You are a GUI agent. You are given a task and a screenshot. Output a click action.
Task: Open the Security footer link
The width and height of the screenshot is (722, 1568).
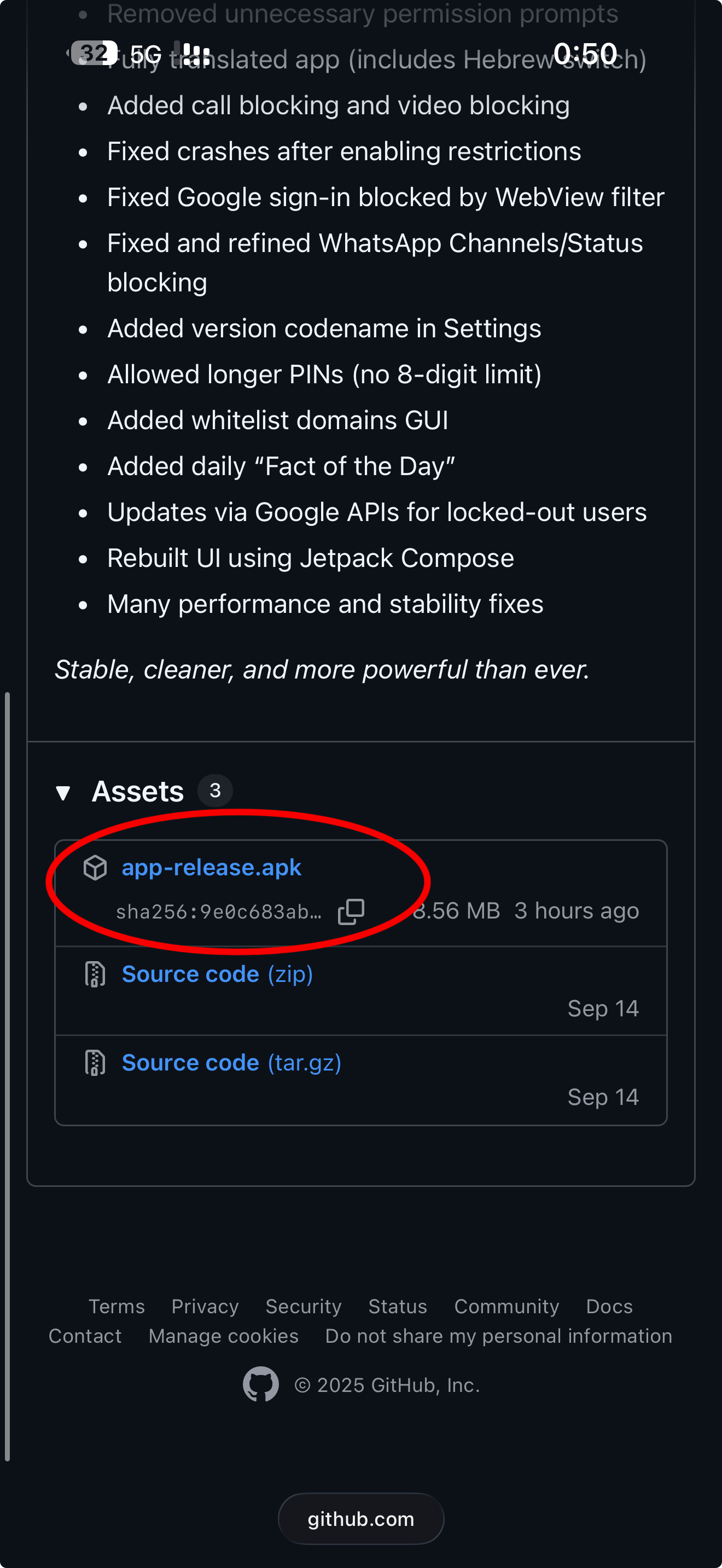pyautogui.click(x=303, y=1306)
